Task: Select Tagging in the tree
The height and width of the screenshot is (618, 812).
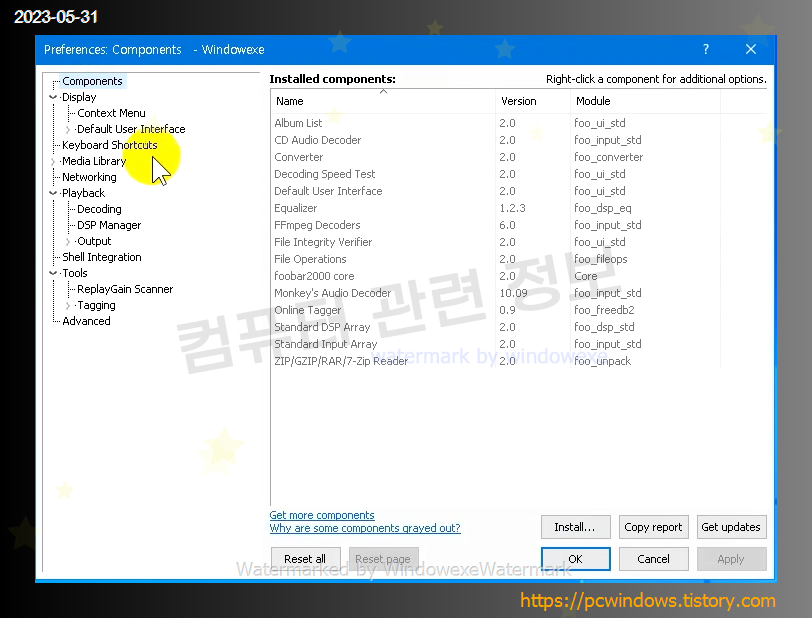Action: click(96, 306)
